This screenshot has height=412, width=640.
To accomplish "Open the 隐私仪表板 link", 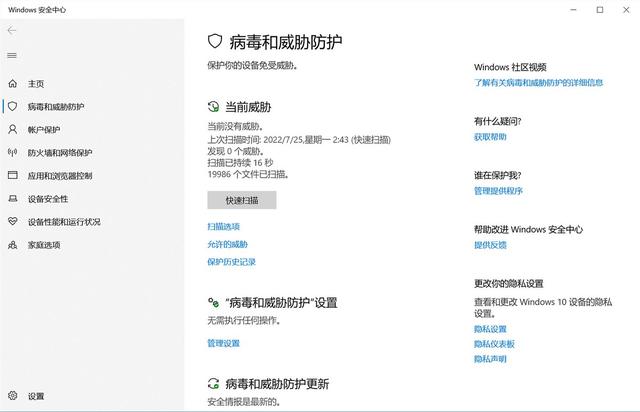I will 494,344.
